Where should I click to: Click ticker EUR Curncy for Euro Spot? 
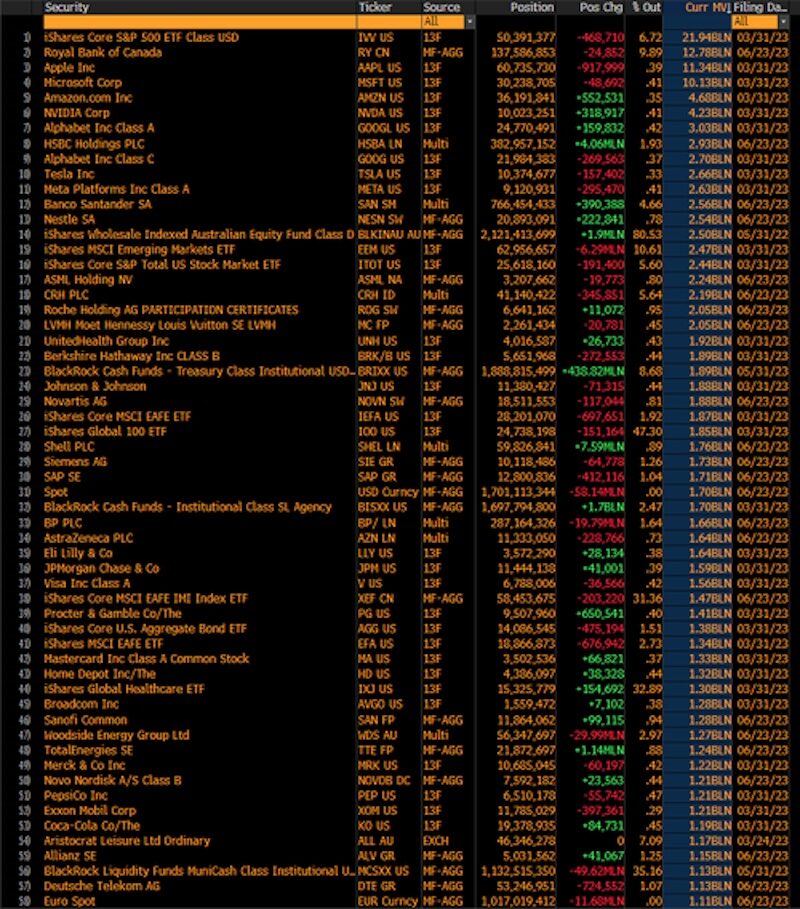387,901
